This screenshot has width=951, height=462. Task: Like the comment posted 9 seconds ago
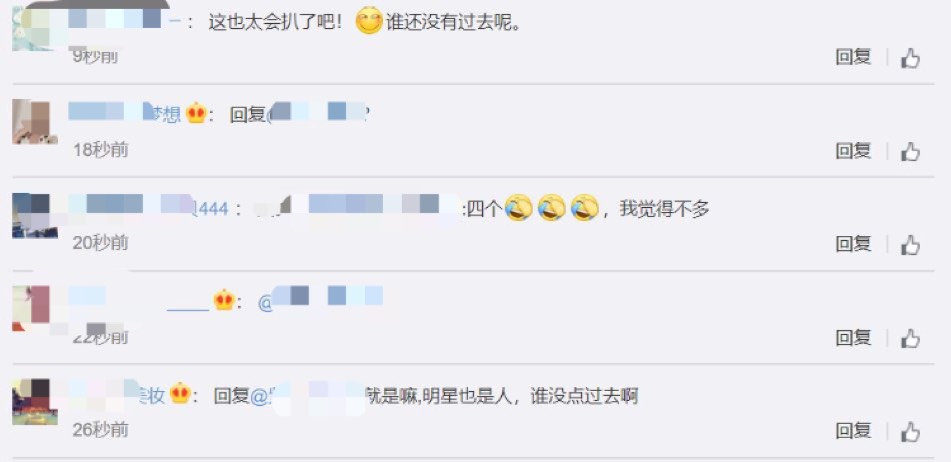click(x=910, y=58)
